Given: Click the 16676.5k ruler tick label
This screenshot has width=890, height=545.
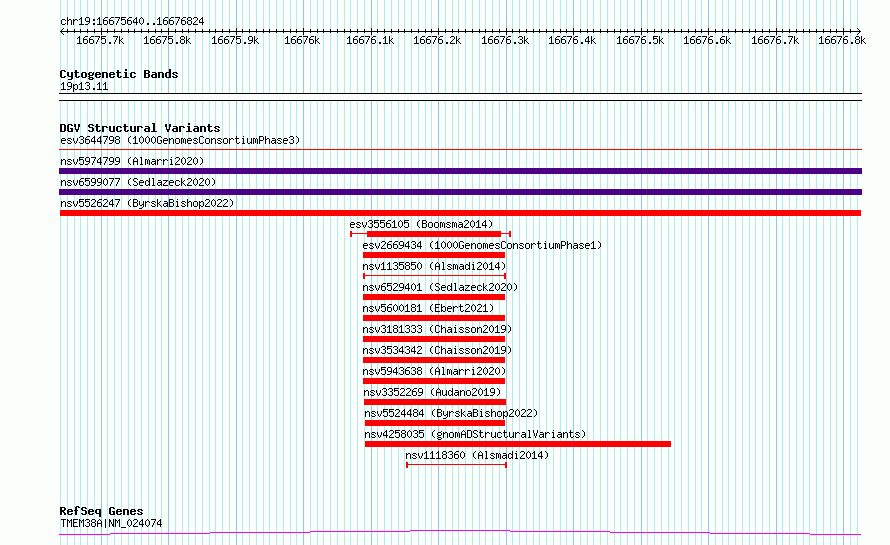Looking at the screenshot, I should 640,40.
